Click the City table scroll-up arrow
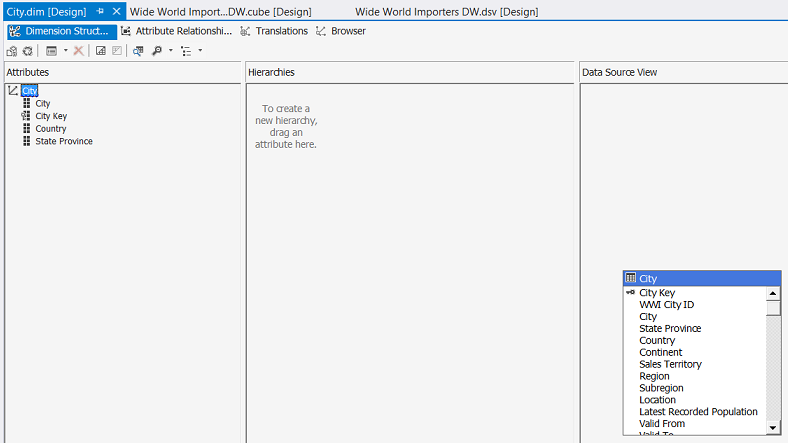Image resolution: width=788 pixels, height=443 pixels. click(773, 293)
